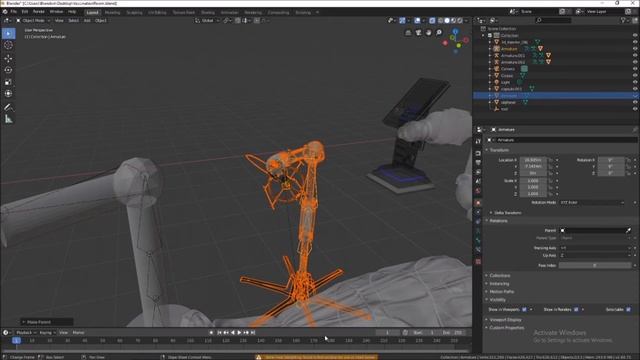This screenshot has height=360, width=640.
Task: Hide the Camera object in outliner
Action: point(635,69)
